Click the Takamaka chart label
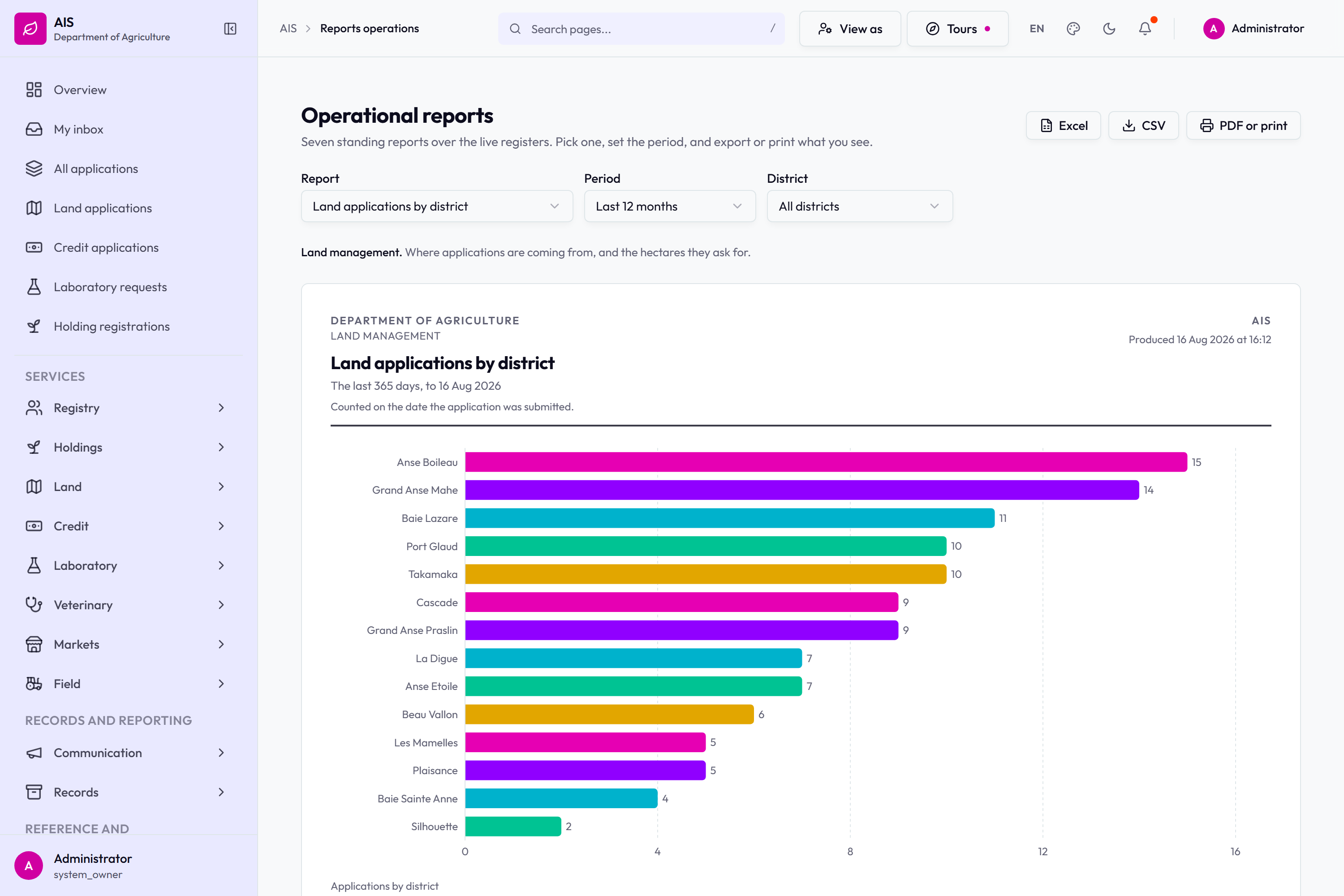The height and width of the screenshot is (896, 1344). [433, 574]
